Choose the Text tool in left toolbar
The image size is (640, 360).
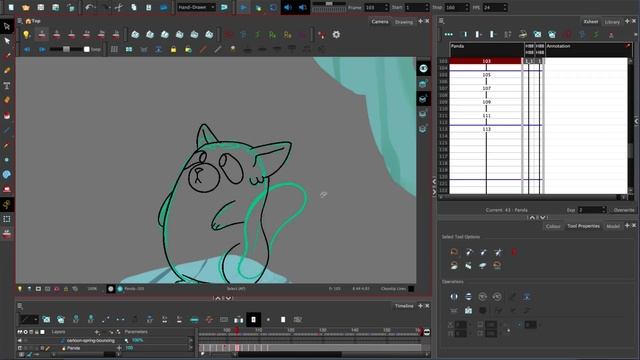[7, 86]
